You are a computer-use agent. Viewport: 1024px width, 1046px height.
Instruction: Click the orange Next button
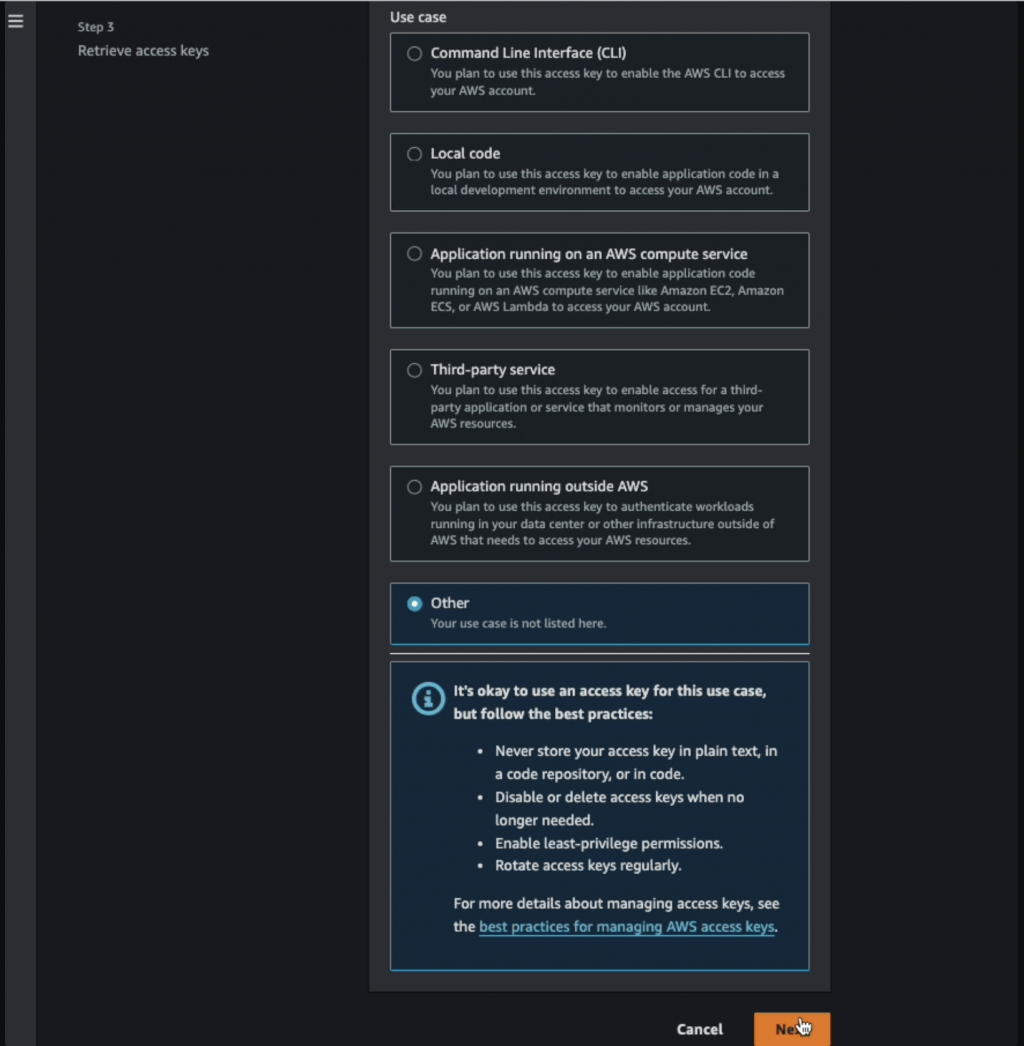click(792, 1029)
